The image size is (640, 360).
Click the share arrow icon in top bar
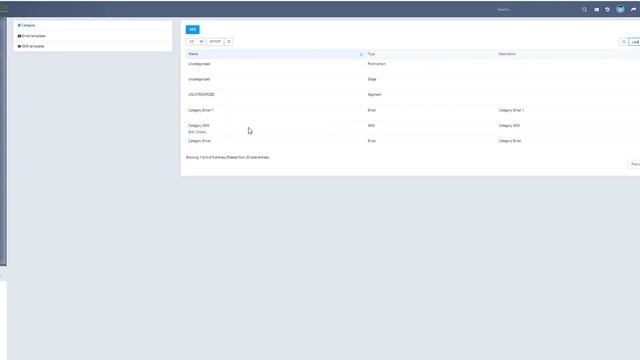click(633, 9)
